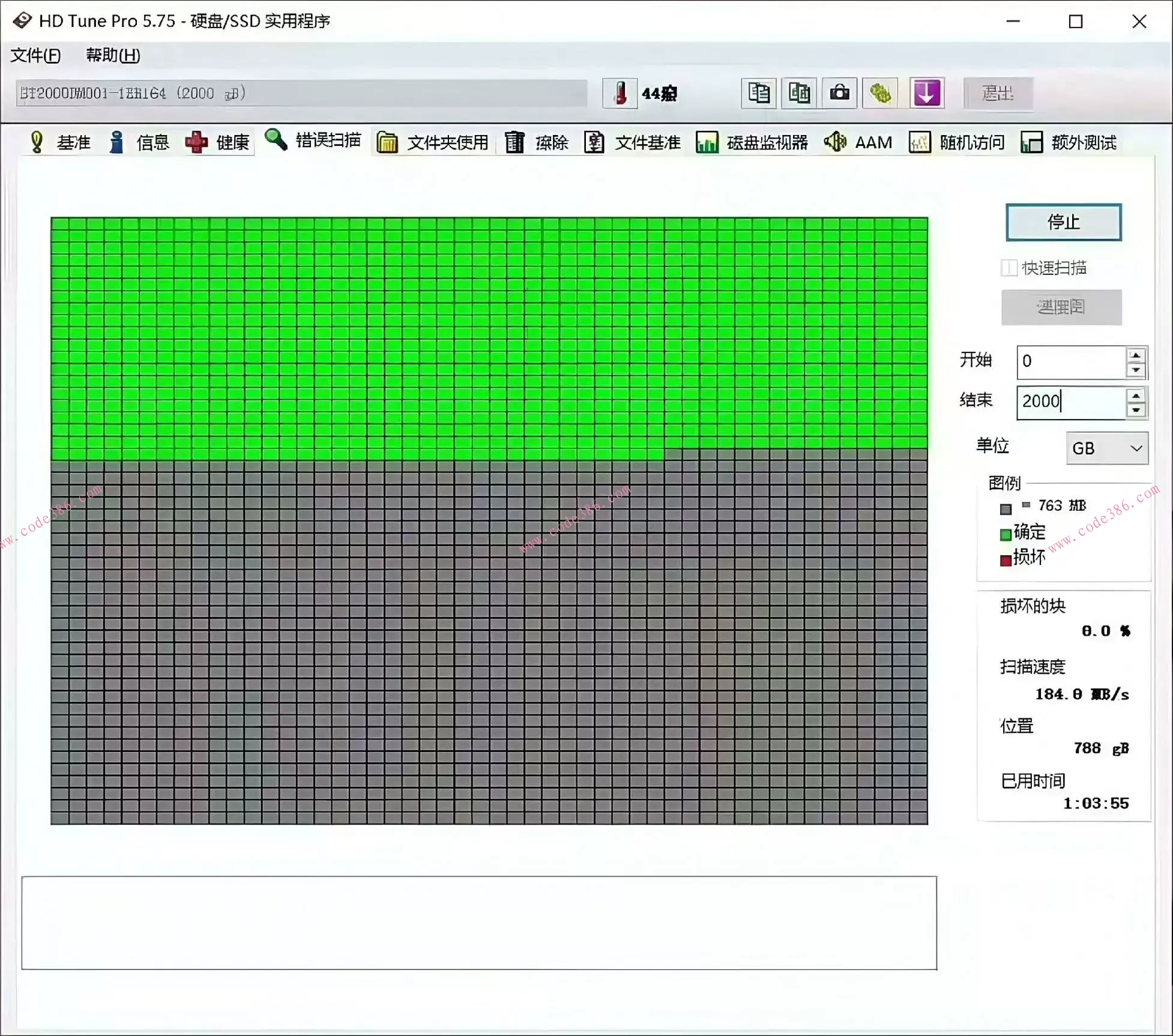
Task: Click the copy screenshot to clipboard icon
Action: pos(799,93)
